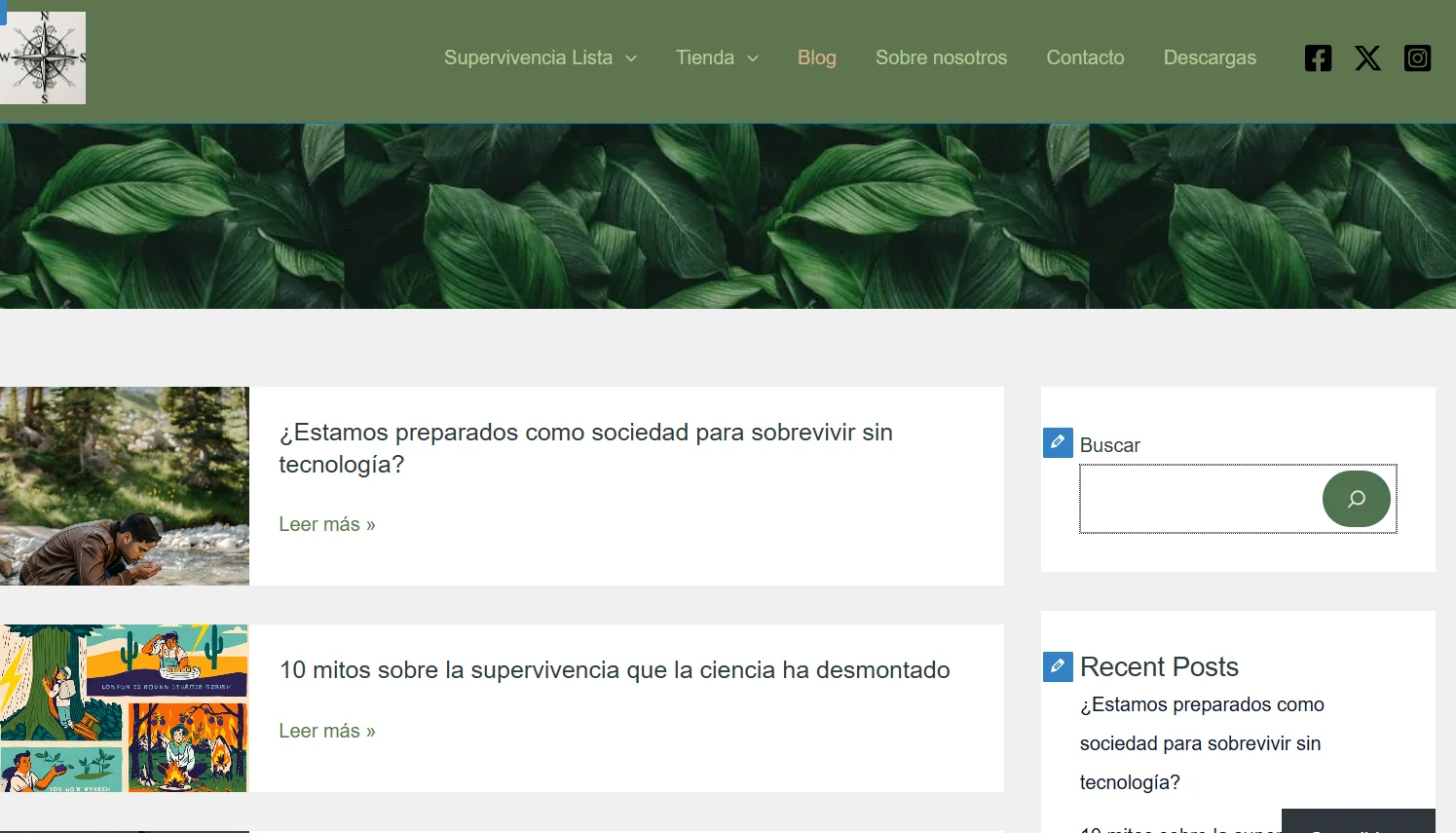The image size is (1456, 833).
Task: Expand the Tienda dropdown chevron
Action: (752, 57)
